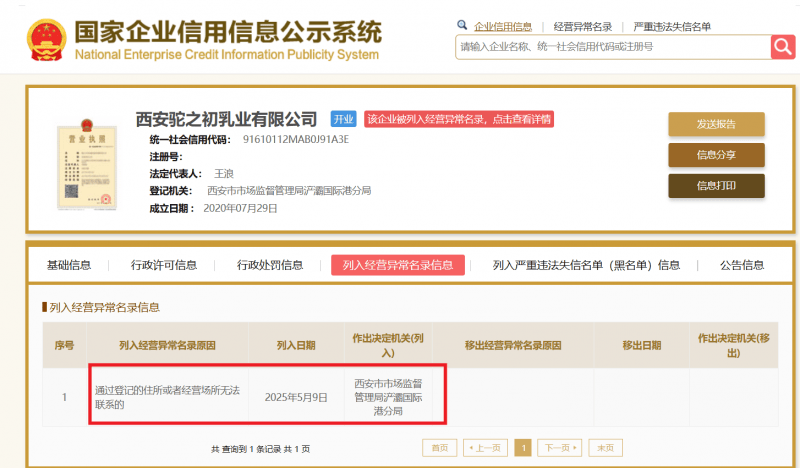Click the credit code 91610112MAB0J91A3E
Image resolution: width=800 pixels, height=468 pixels.
click(296, 139)
